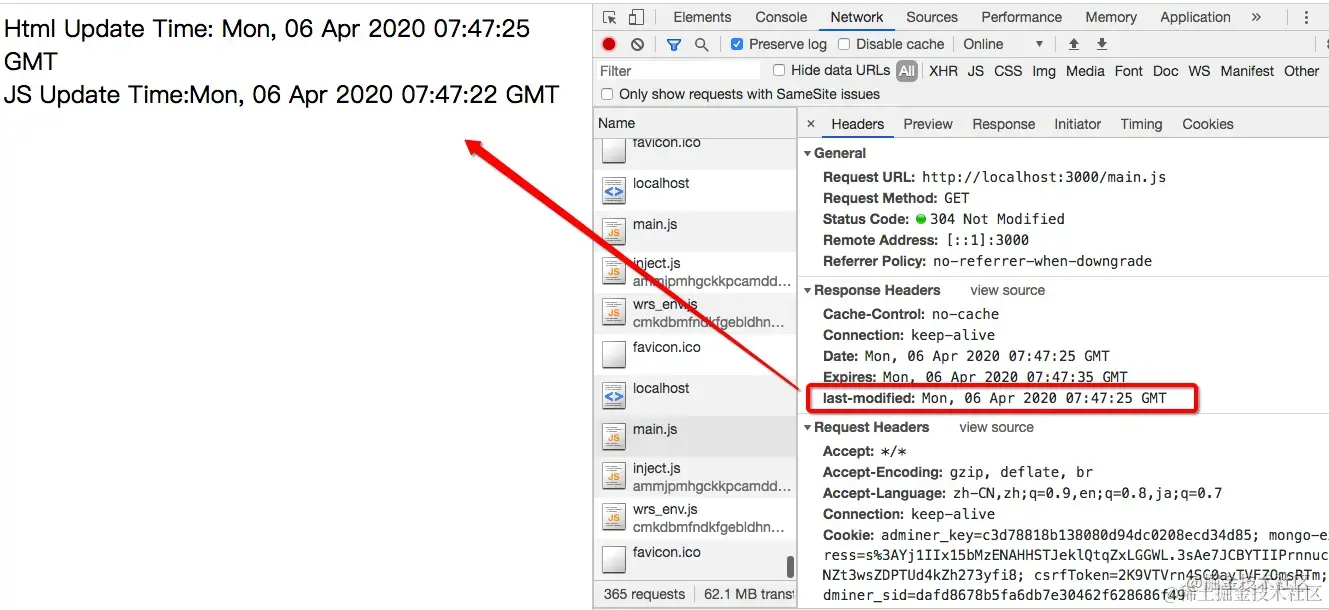
Task: Enable the Preserve log checkbox
Action: pos(737,44)
